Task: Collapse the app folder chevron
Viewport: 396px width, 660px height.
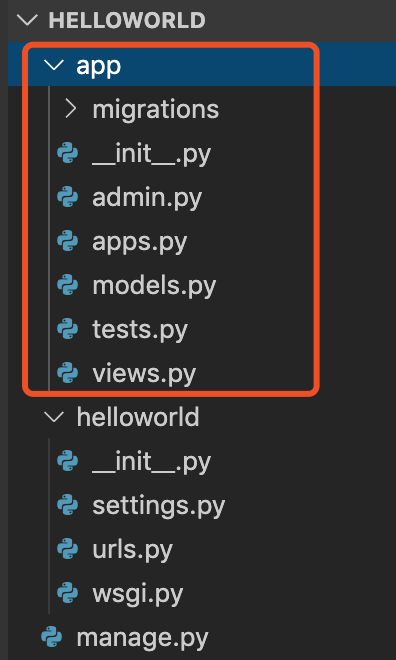Action: tap(54, 65)
